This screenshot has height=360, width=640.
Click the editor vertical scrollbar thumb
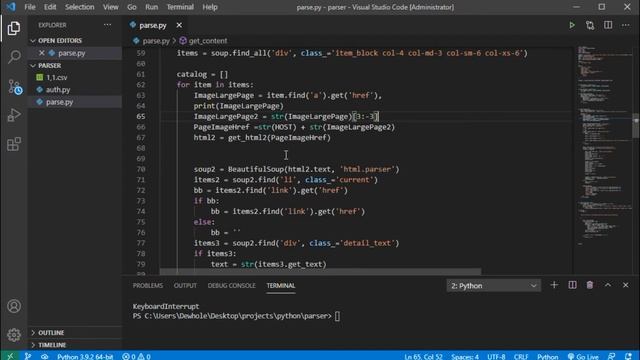click(636, 125)
